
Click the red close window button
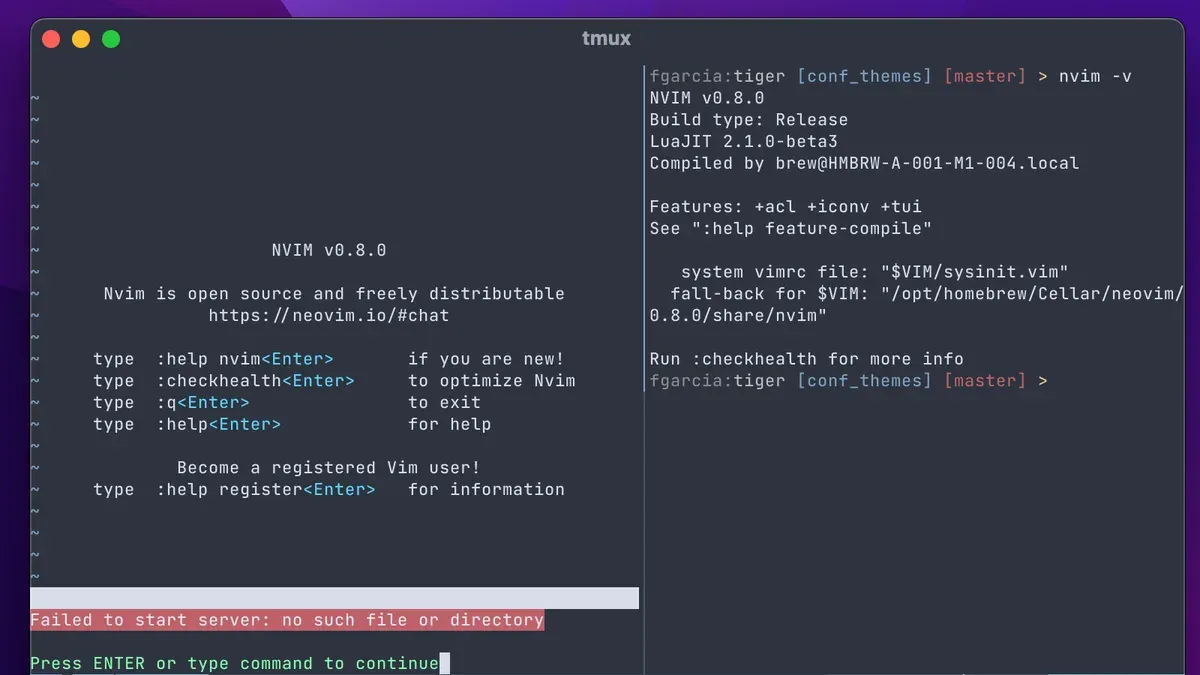coord(51,39)
